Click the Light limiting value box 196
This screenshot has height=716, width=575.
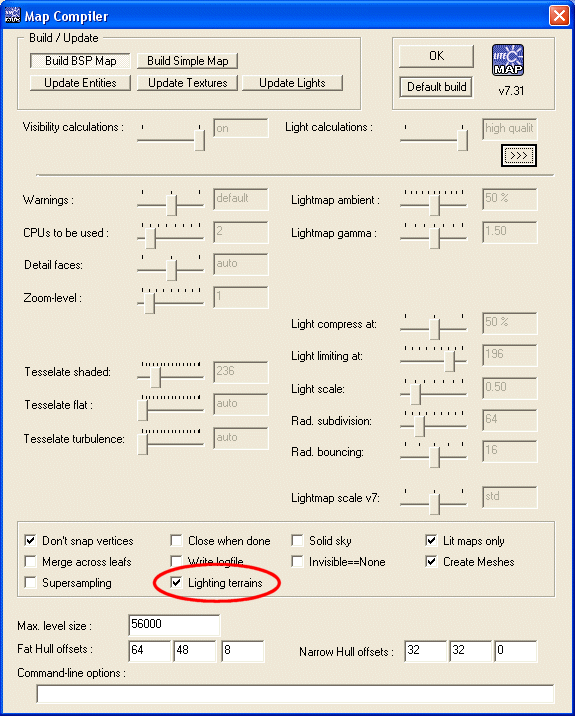510,355
